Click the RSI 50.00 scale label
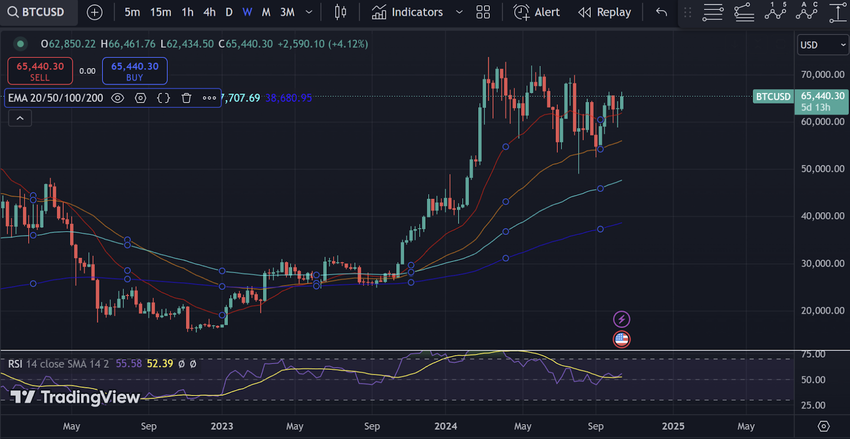This screenshot has height=439, width=850. [814, 379]
